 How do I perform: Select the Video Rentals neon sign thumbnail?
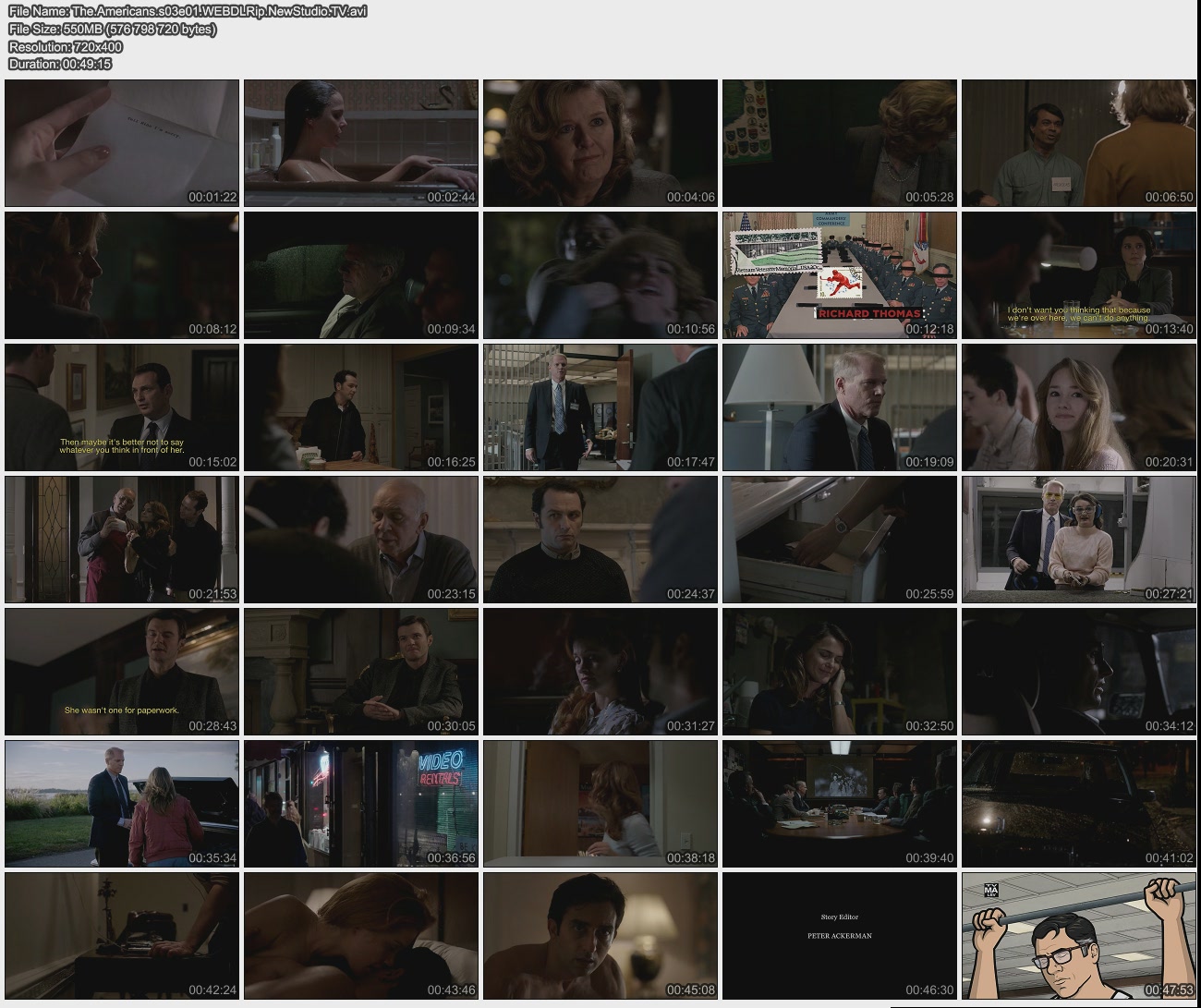click(361, 804)
